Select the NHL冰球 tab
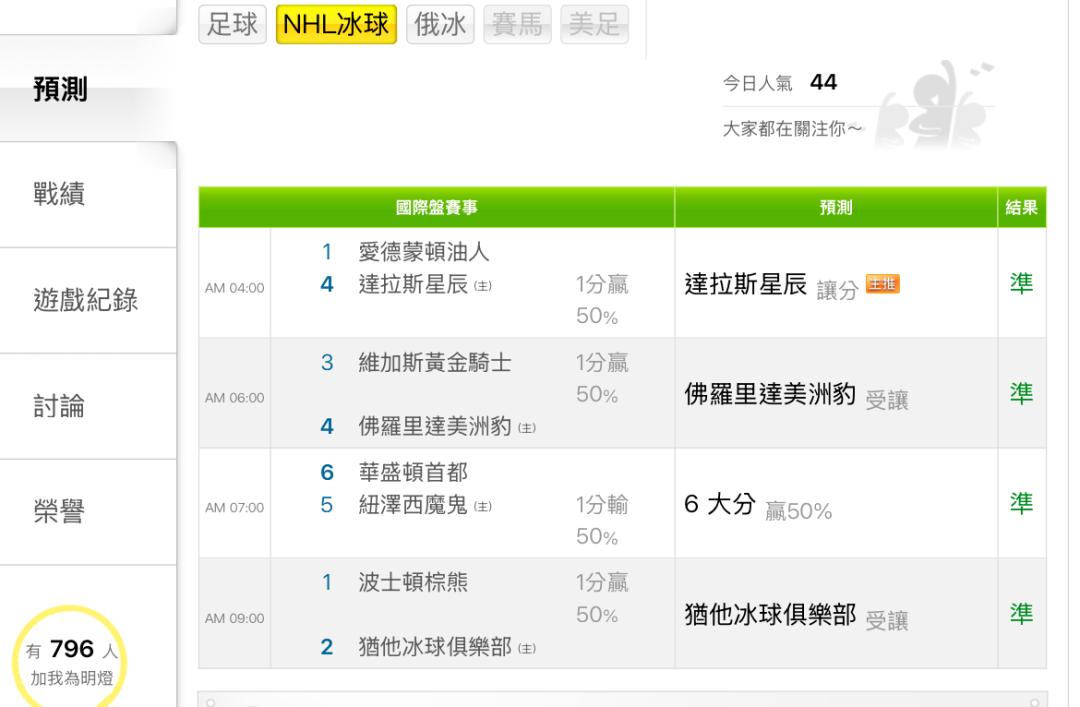The image size is (1080, 707). 336,25
